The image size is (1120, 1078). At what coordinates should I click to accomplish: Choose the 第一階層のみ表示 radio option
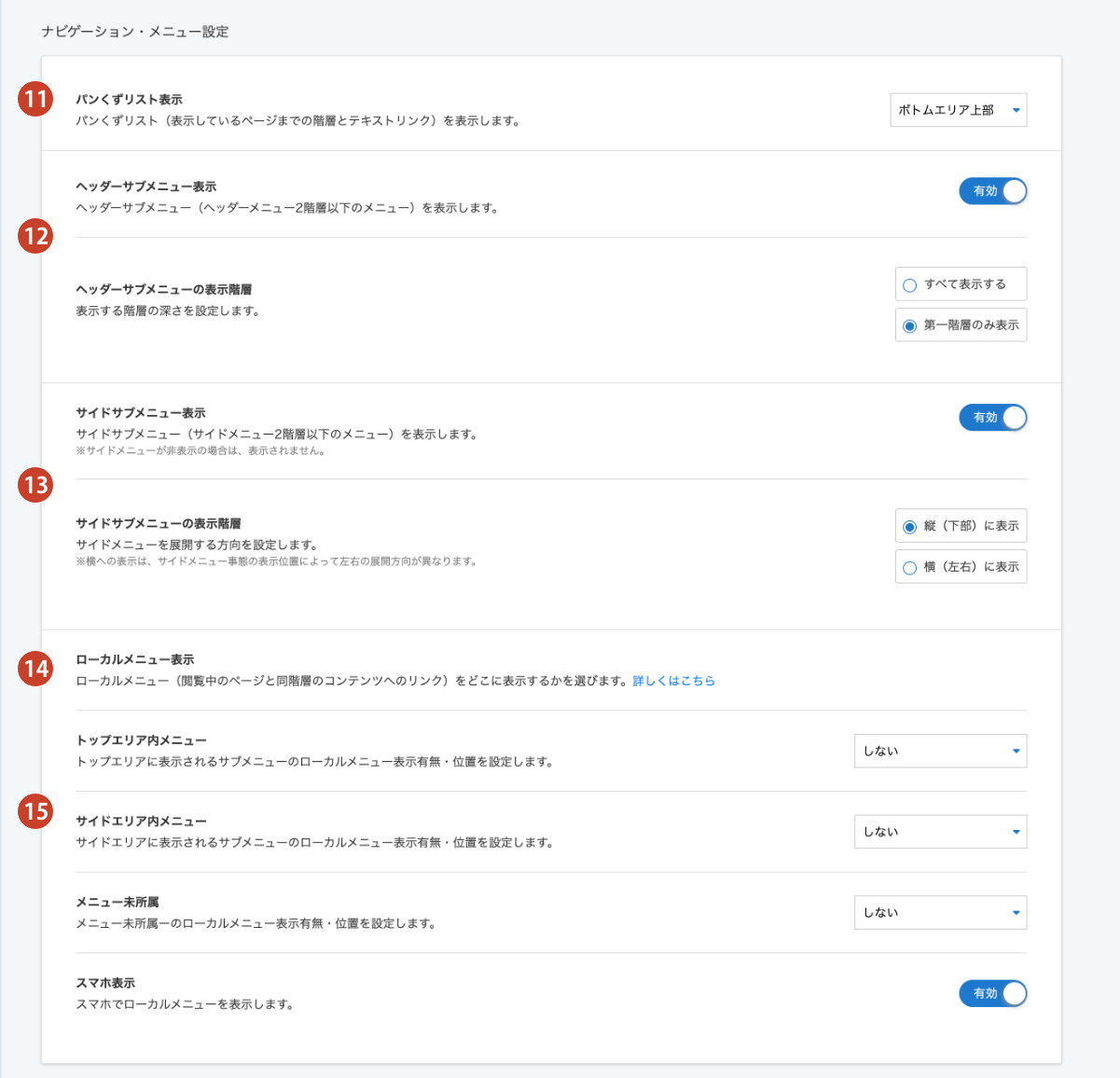tap(909, 326)
